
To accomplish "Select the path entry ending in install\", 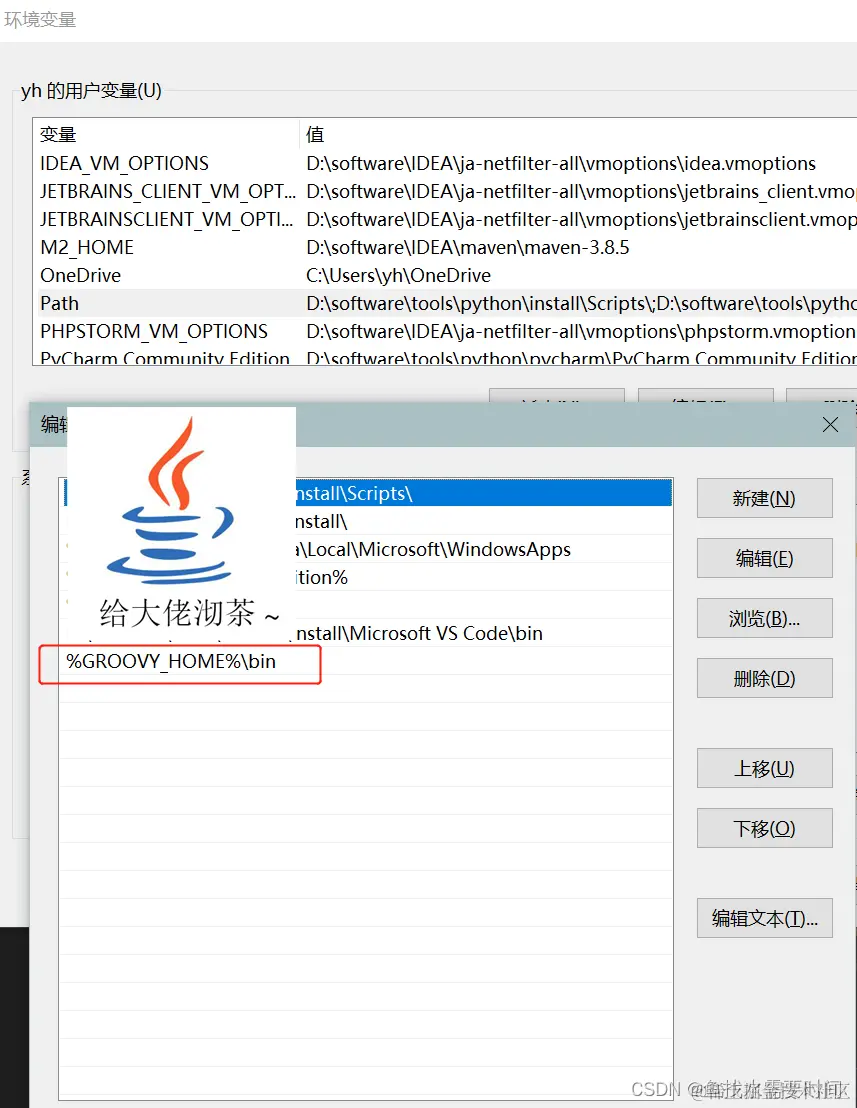I will click(x=365, y=521).
